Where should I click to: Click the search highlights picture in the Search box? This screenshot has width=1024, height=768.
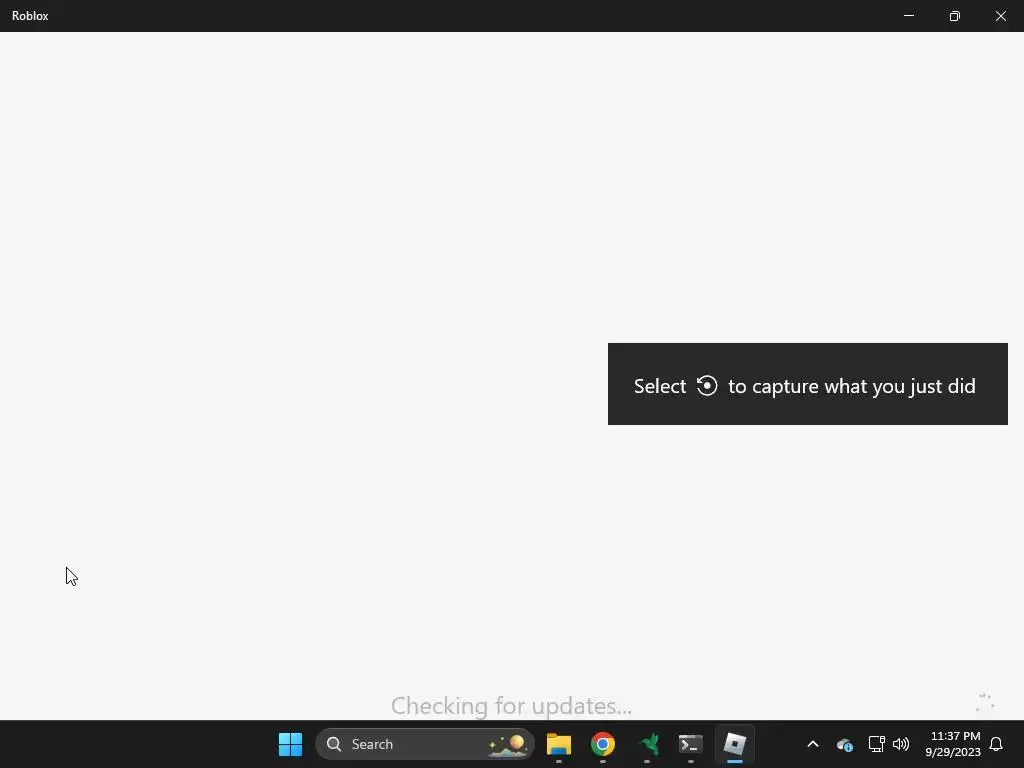point(507,744)
